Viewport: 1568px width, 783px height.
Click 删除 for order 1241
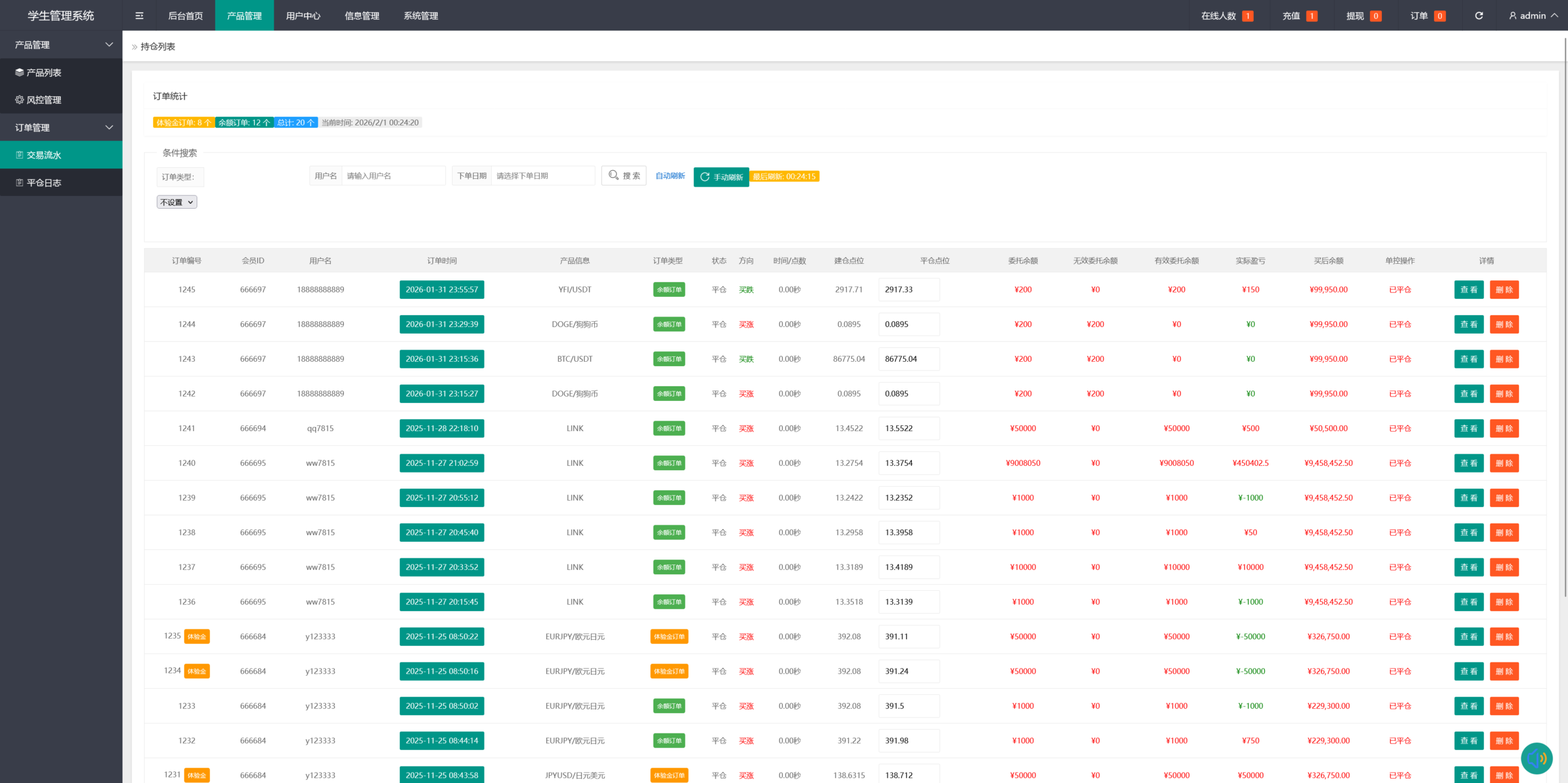1504,429
